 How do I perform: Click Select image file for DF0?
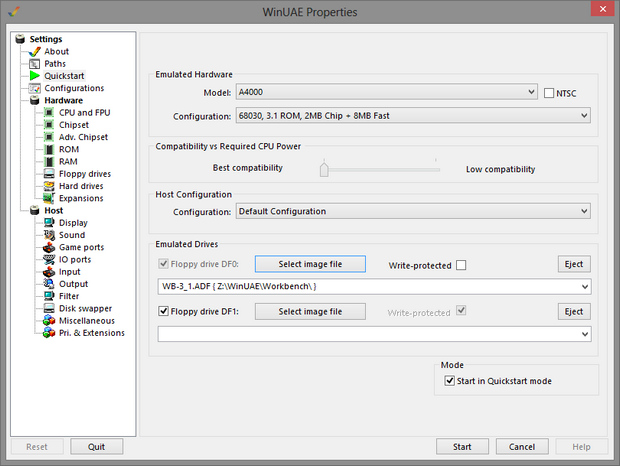point(310,264)
